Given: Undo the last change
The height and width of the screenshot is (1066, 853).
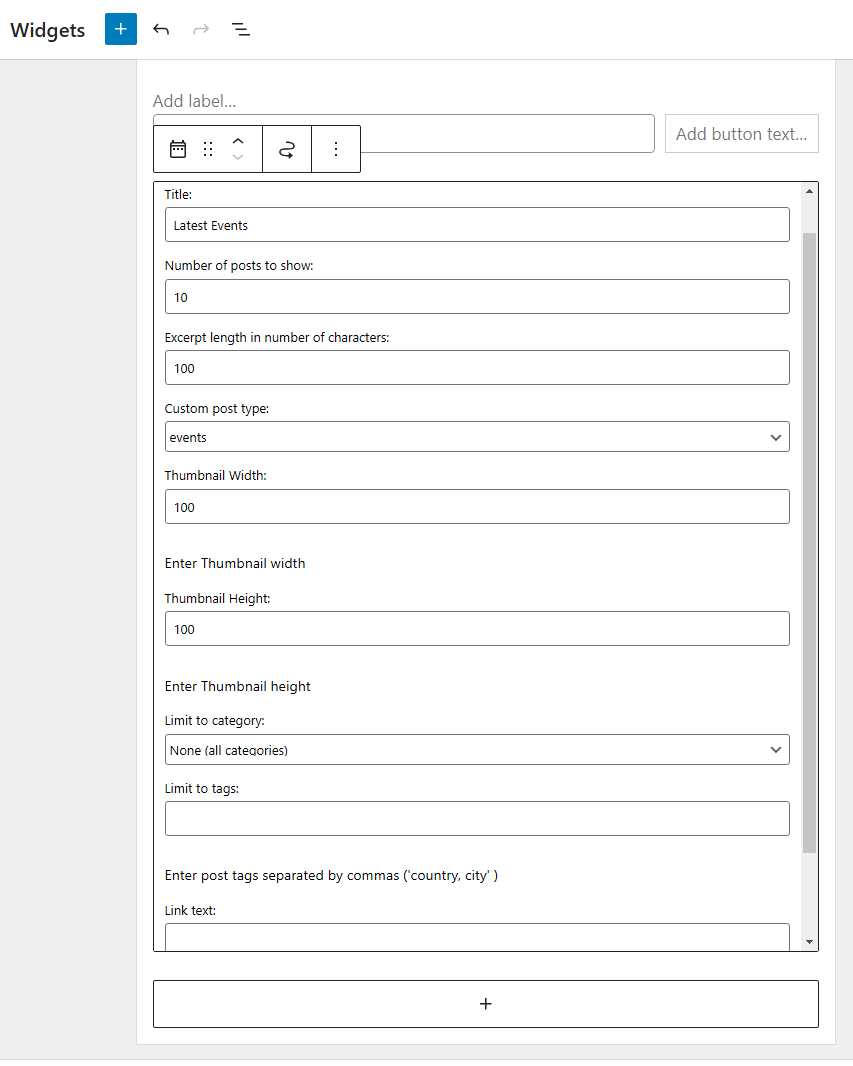Looking at the screenshot, I should [161, 29].
